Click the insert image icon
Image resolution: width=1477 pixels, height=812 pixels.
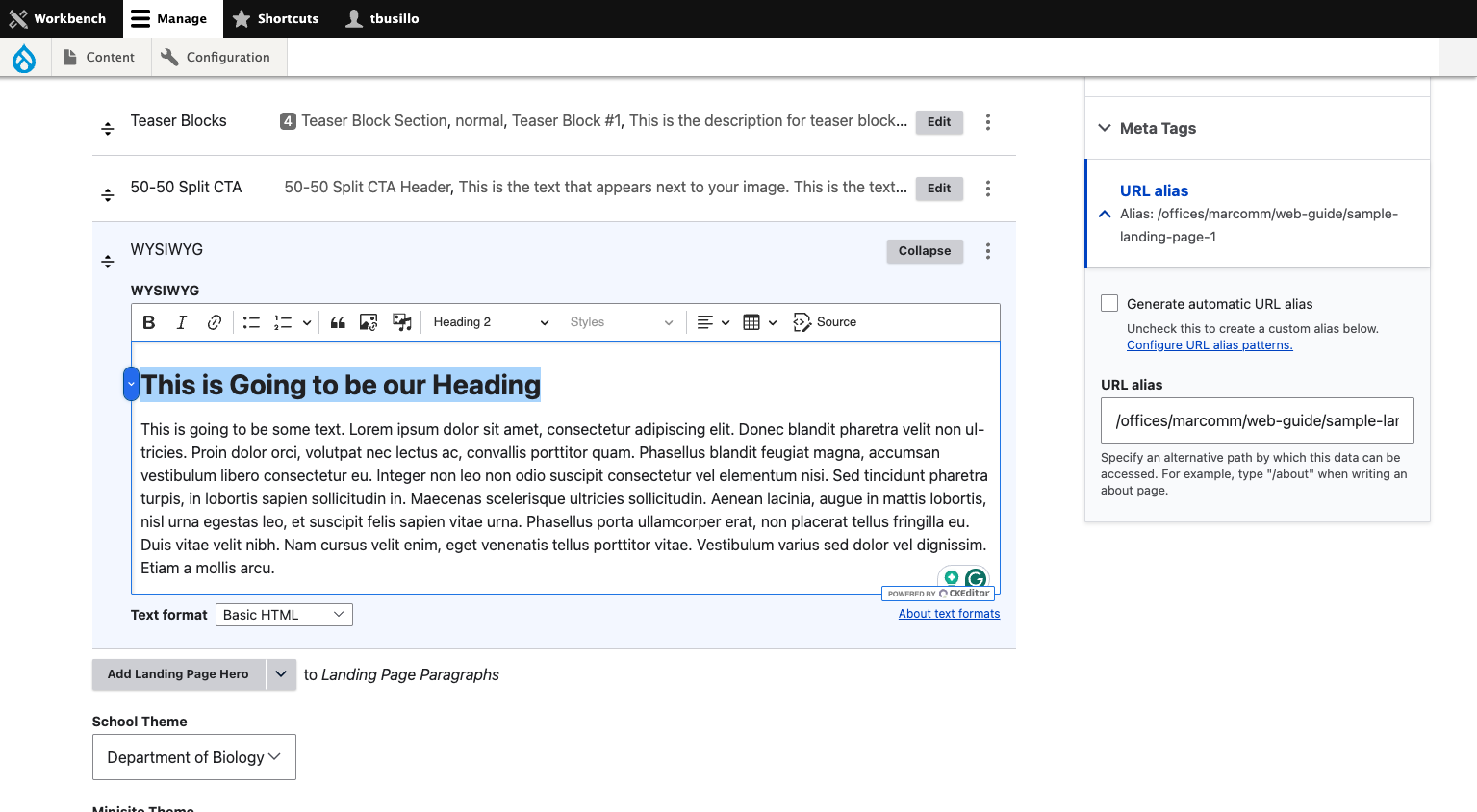[x=369, y=322]
